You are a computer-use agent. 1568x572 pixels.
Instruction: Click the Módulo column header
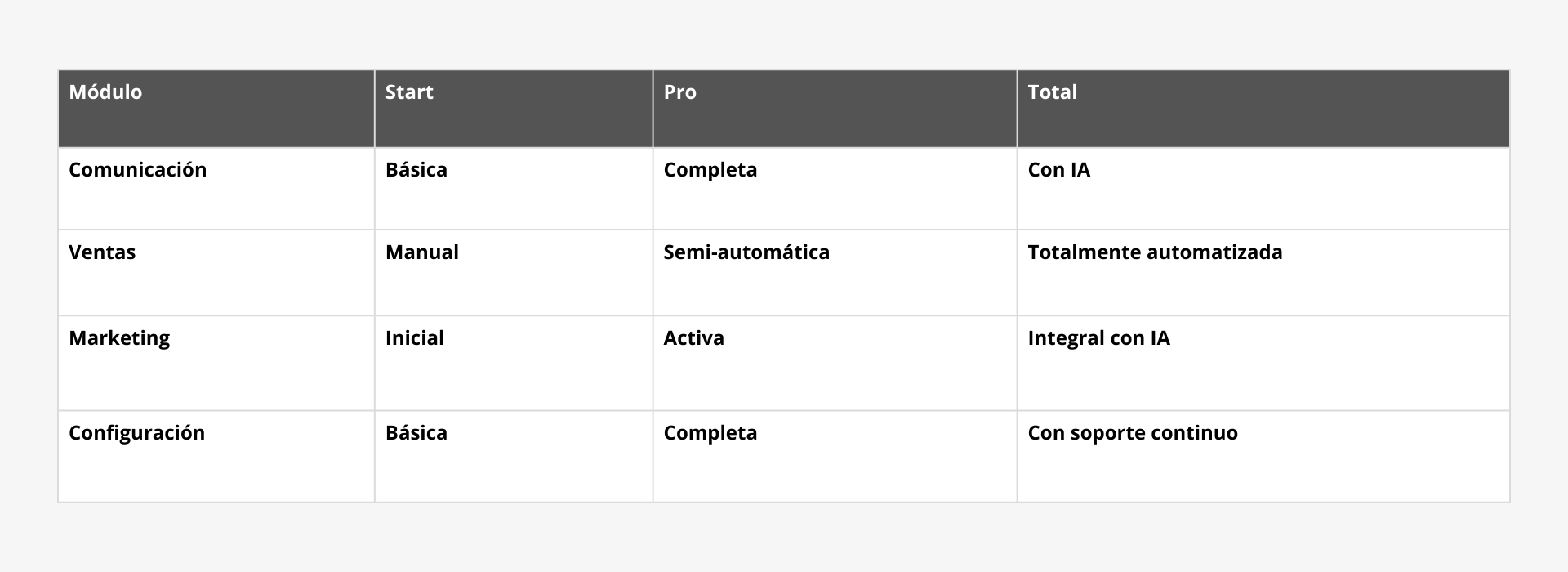tap(105, 92)
